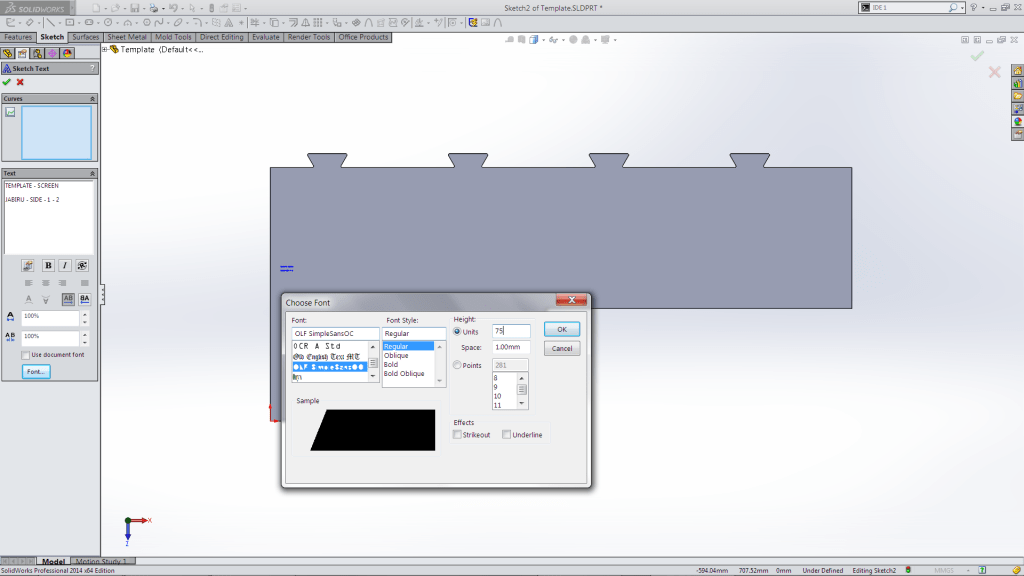
Task: Click the red X to cancel Sketch Text
Action: click(x=20, y=82)
